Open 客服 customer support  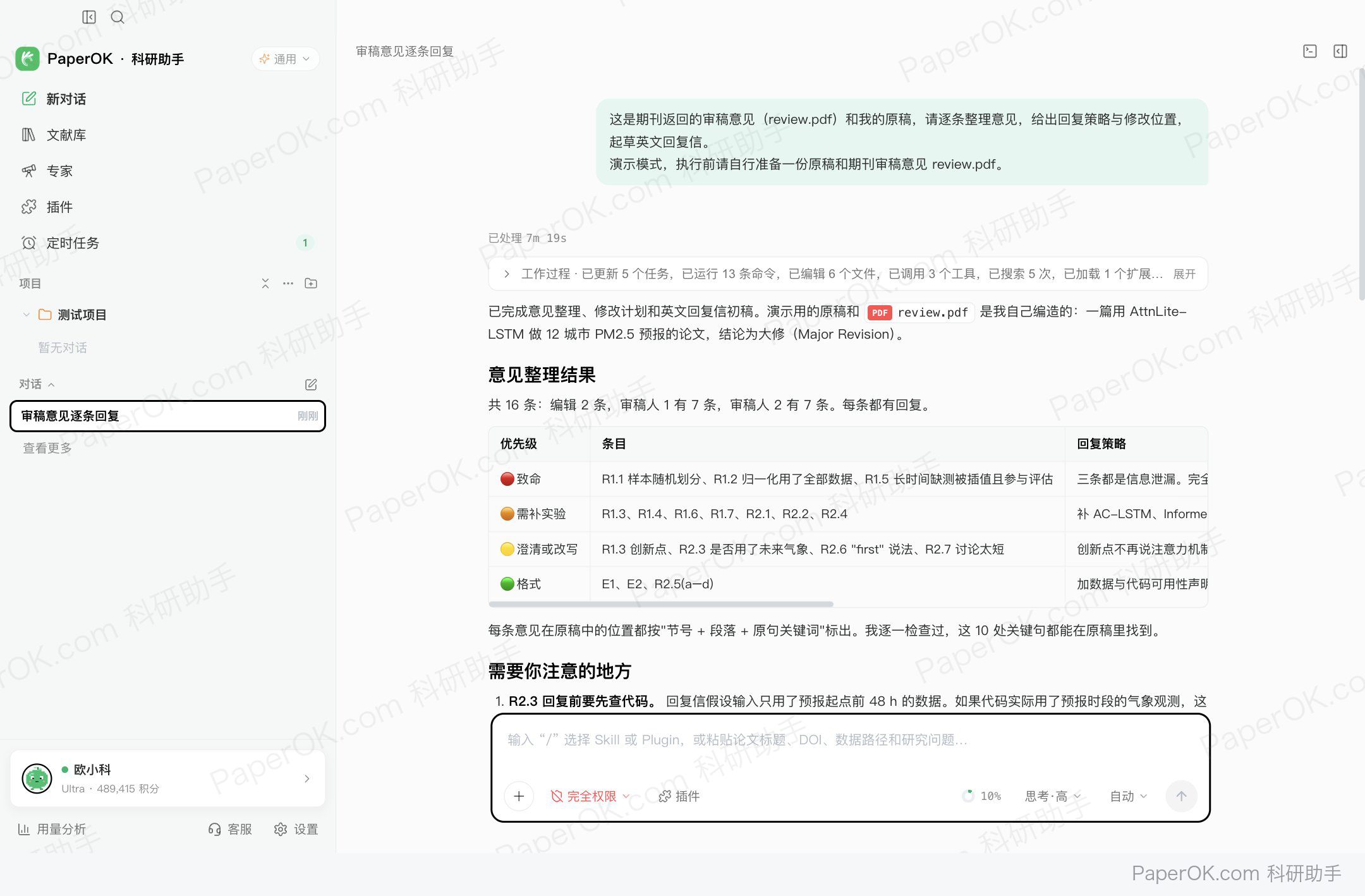coord(230,829)
